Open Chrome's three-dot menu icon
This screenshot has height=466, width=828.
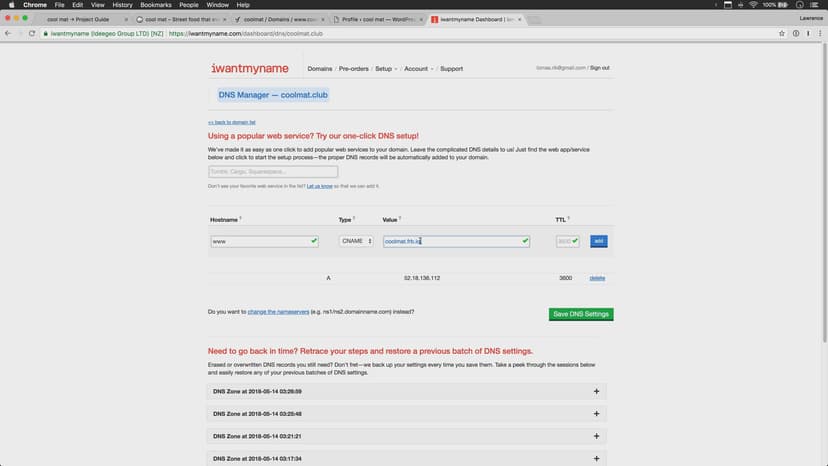(819, 33)
